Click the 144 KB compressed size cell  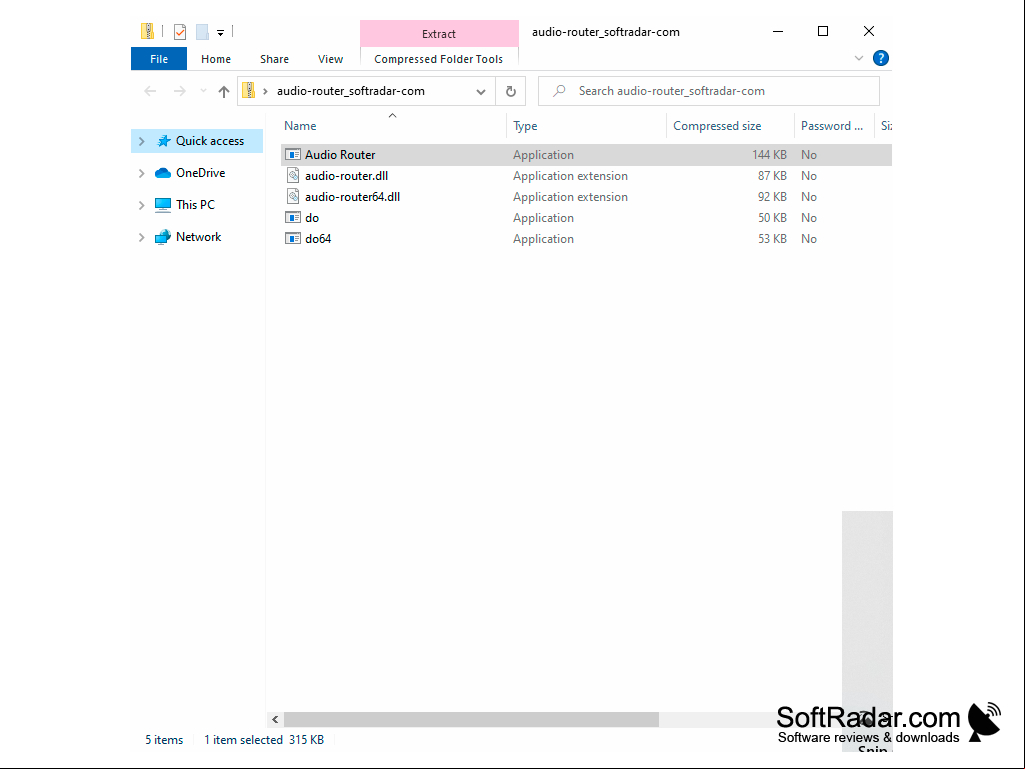pyautogui.click(x=769, y=155)
